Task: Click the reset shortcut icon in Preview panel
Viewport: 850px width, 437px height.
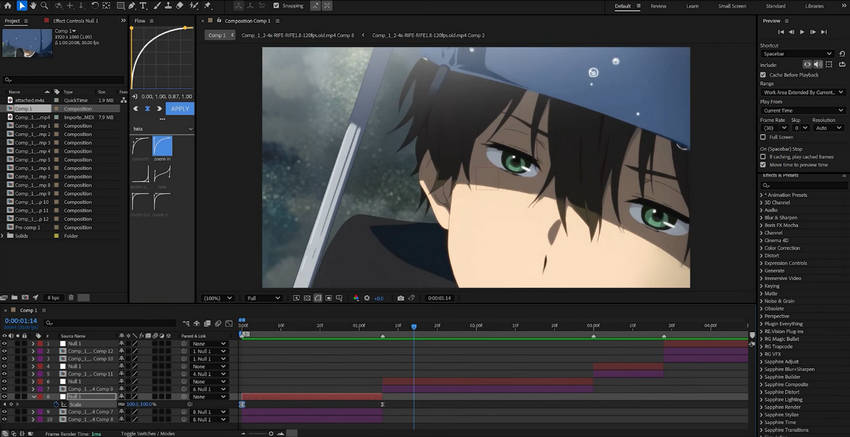Action: (842, 54)
